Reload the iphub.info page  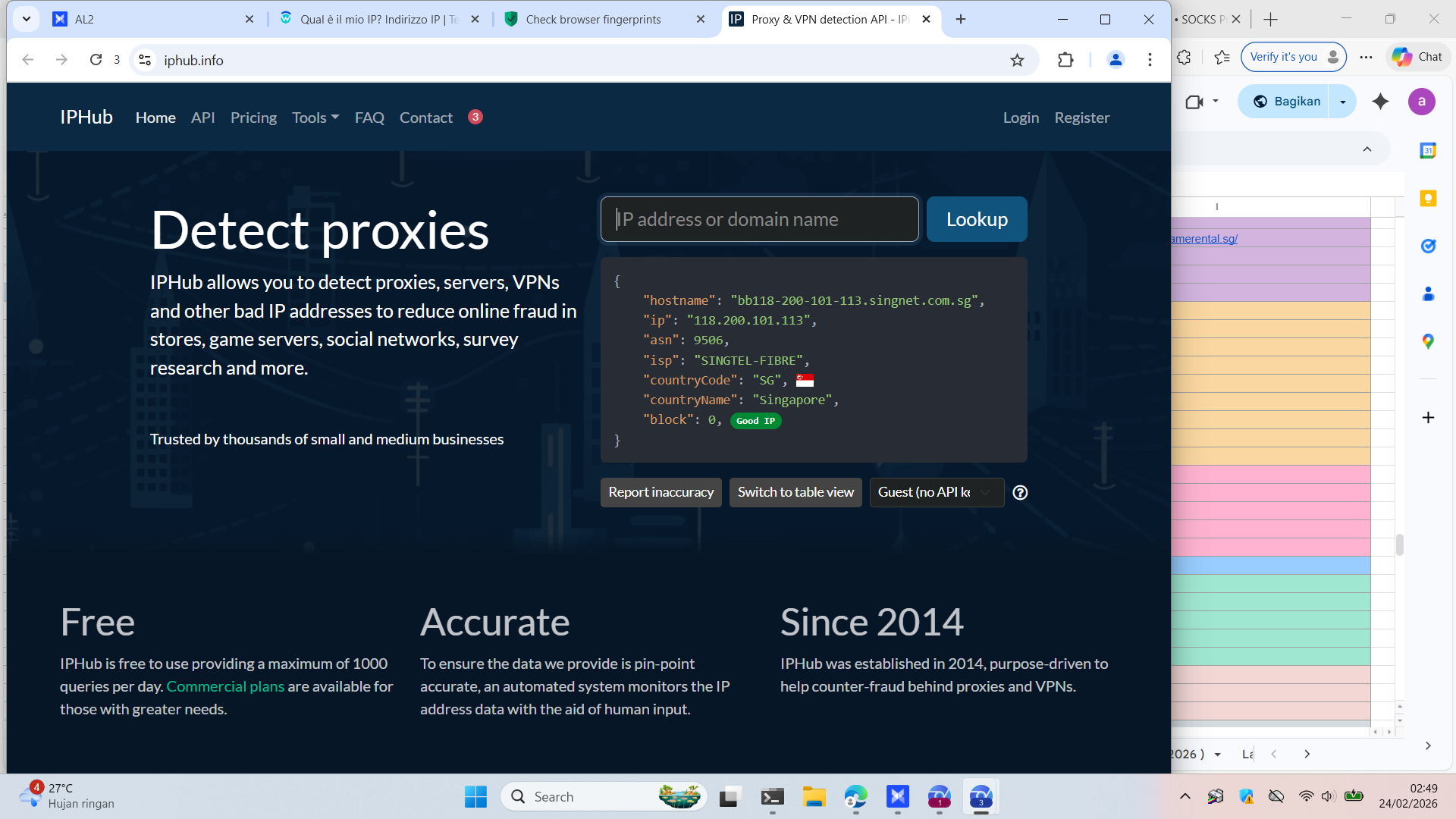point(96,60)
